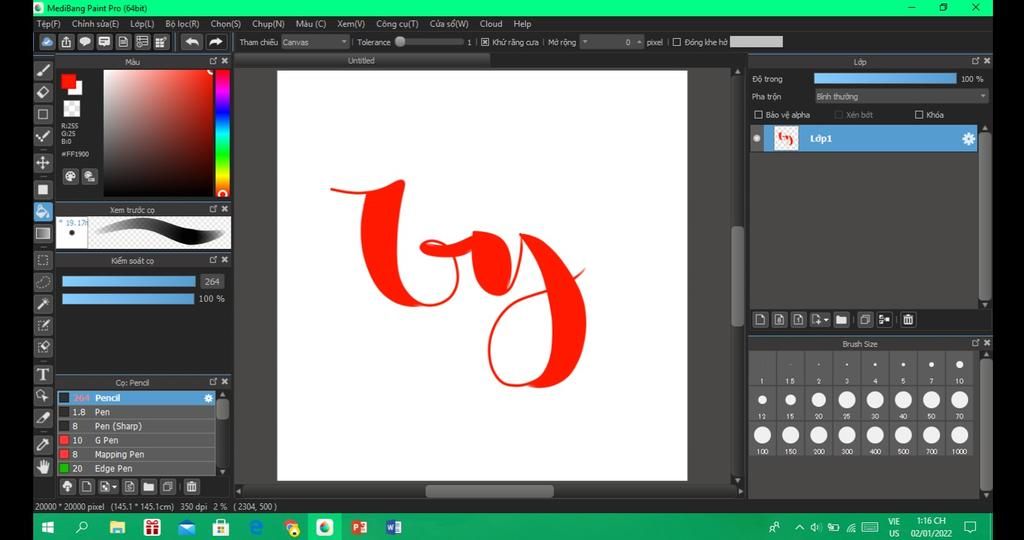Open the Bộ lọc(R) menu

click(x=182, y=24)
